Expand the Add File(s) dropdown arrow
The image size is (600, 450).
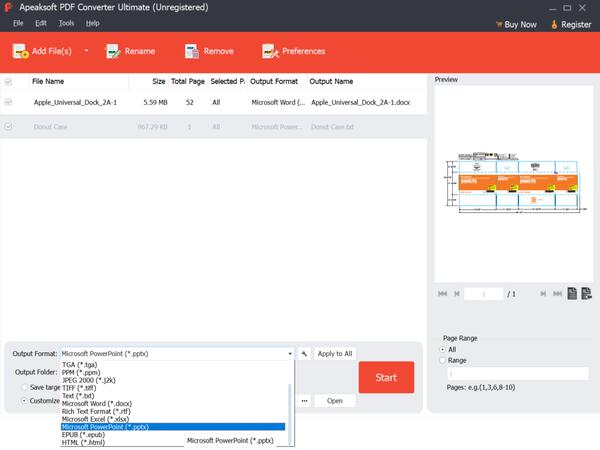[86, 51]
